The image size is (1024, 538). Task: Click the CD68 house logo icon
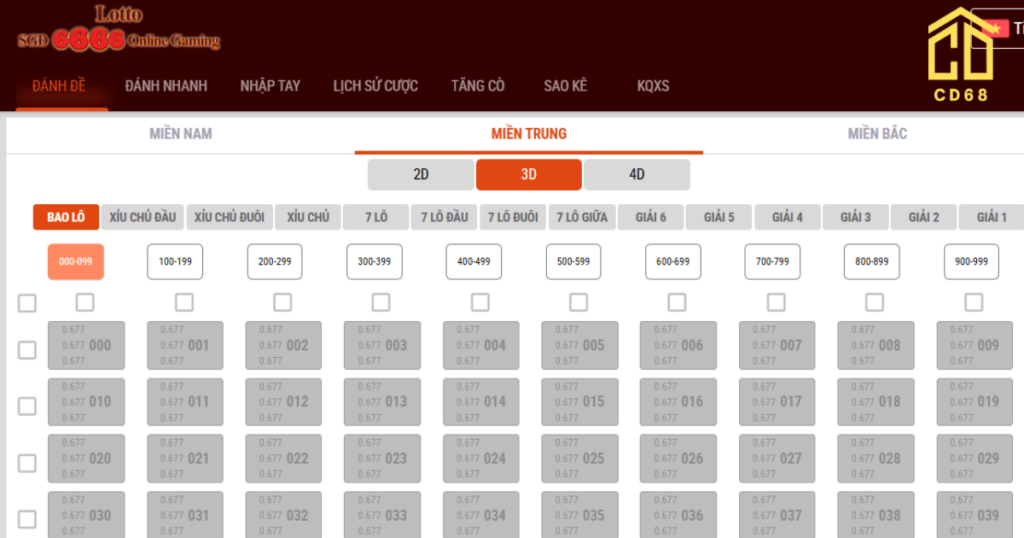click(959, 50)
